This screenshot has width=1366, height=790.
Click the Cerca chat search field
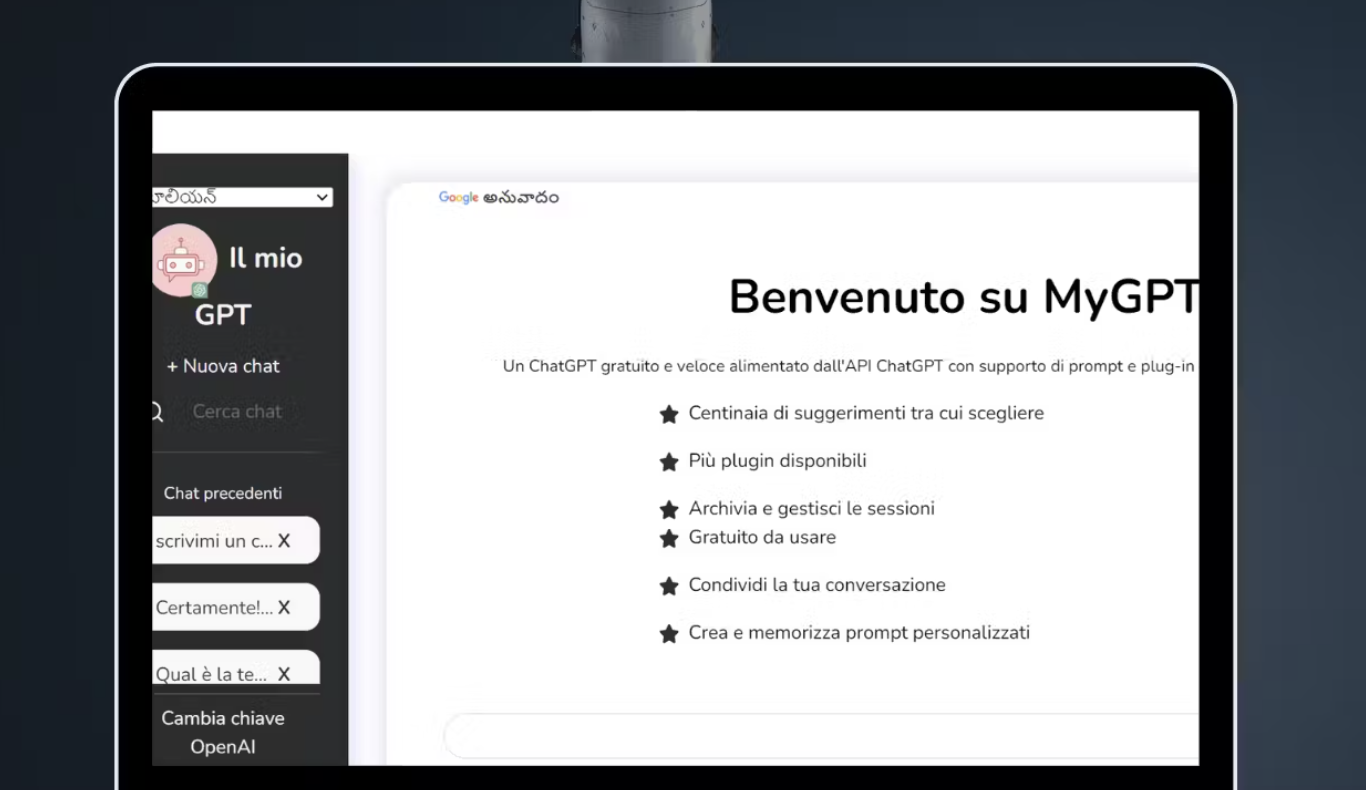click(237, 411)
